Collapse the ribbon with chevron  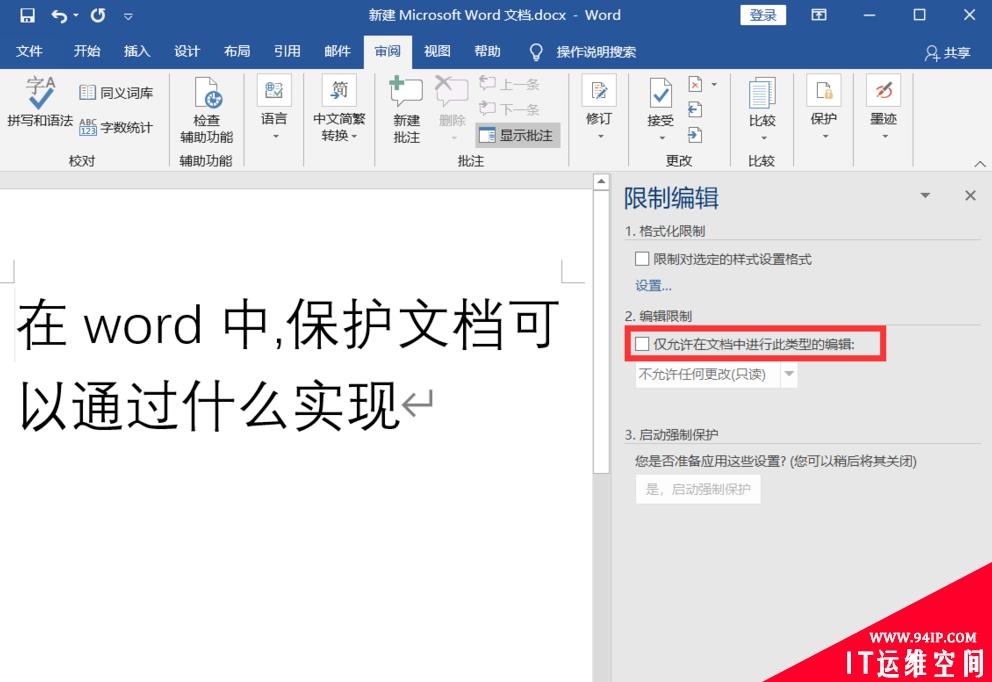[980, 164]
